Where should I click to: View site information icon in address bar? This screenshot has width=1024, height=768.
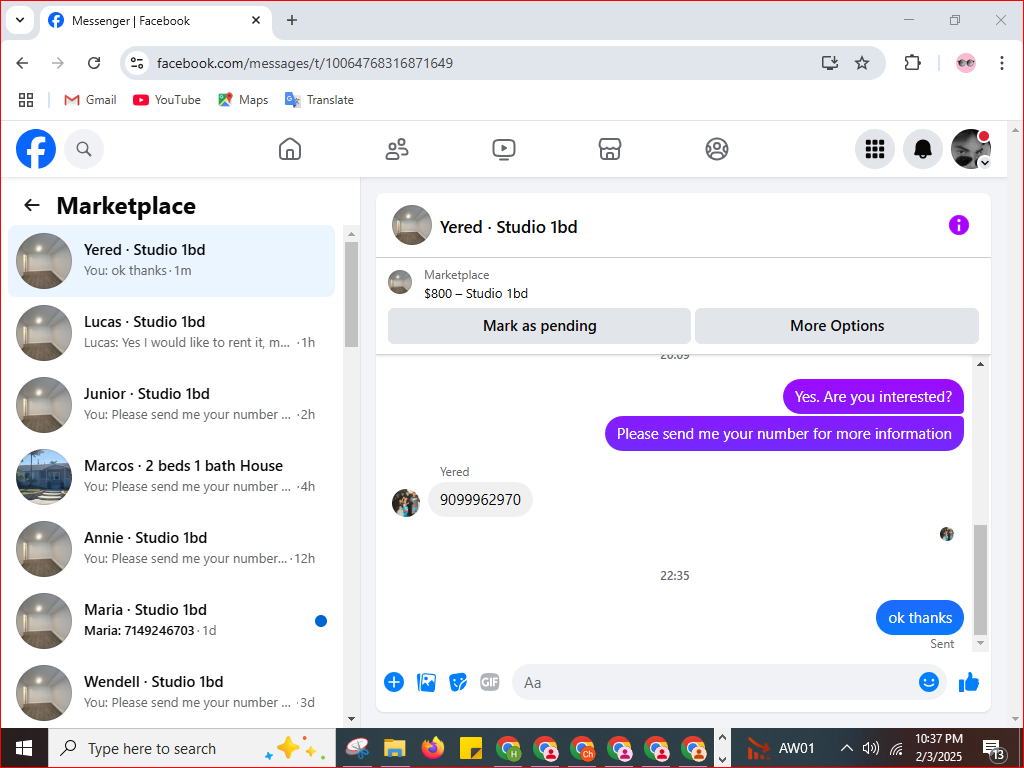point(137,63)
